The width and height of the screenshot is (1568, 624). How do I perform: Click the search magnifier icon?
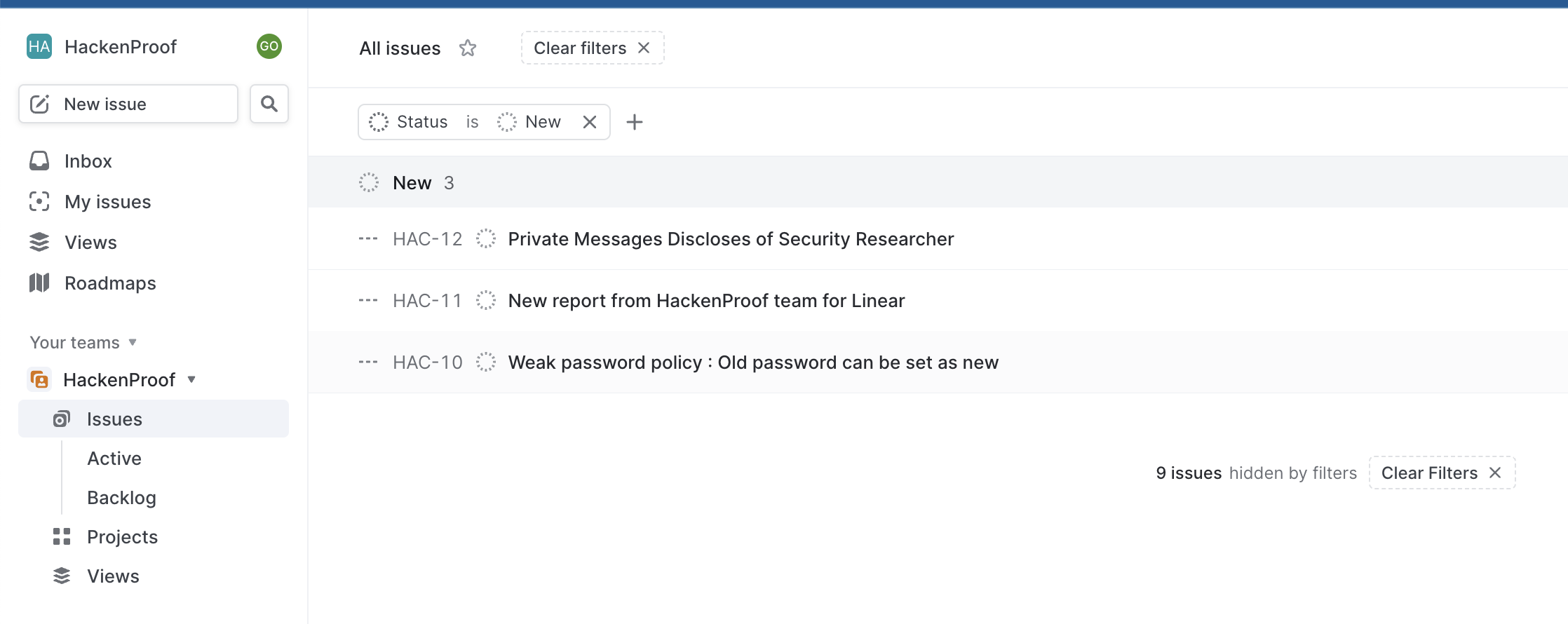click(269, 104)
